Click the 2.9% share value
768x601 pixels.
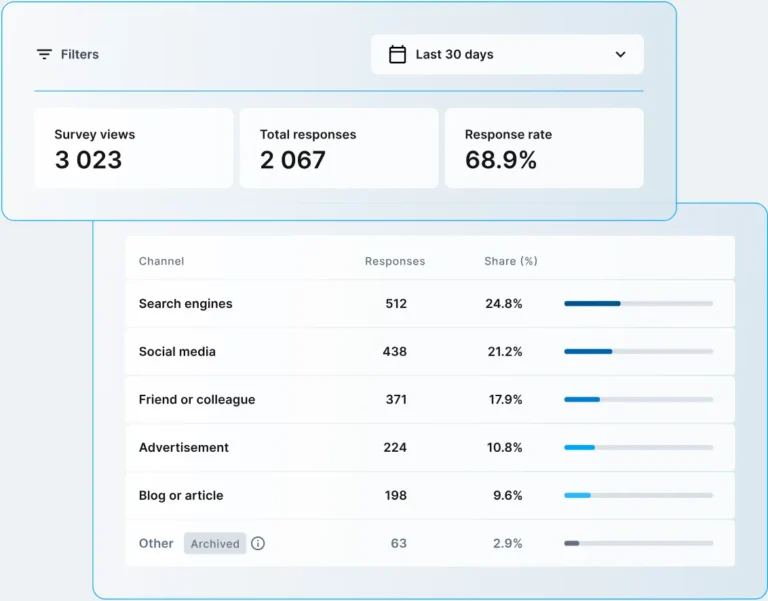(x=508, y=543)
